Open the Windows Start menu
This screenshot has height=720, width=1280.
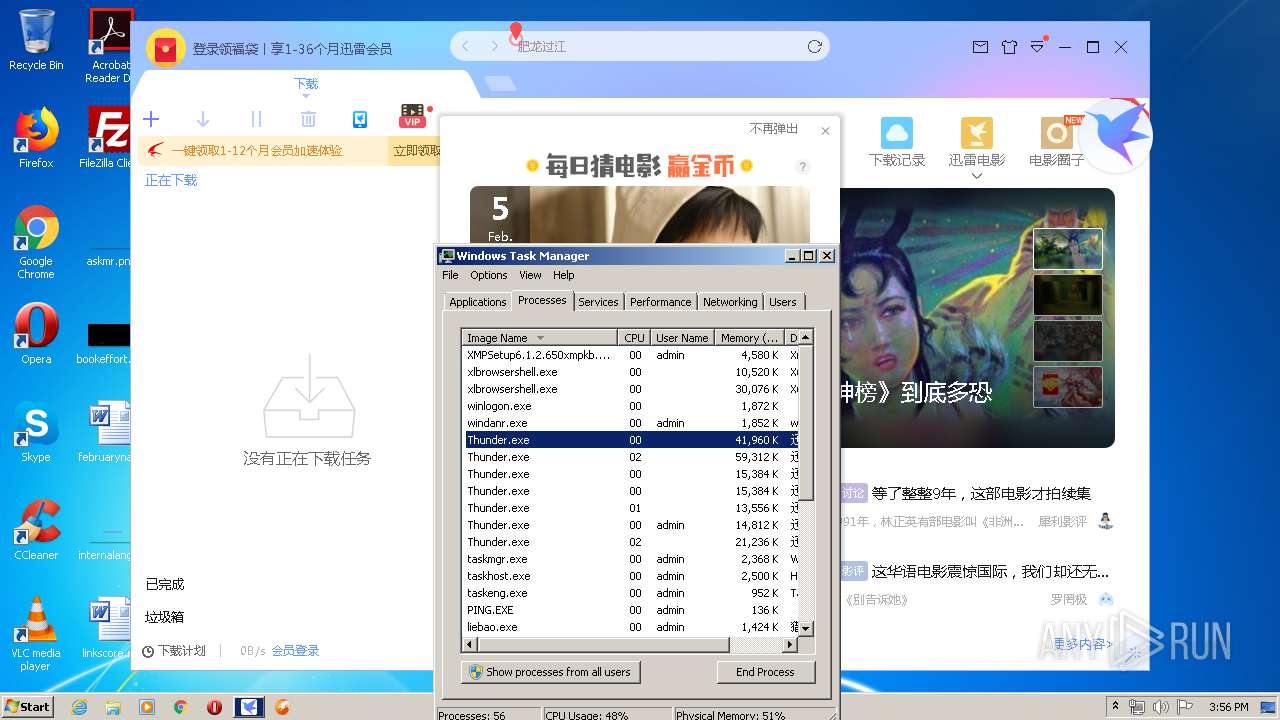tap(27, 706)
